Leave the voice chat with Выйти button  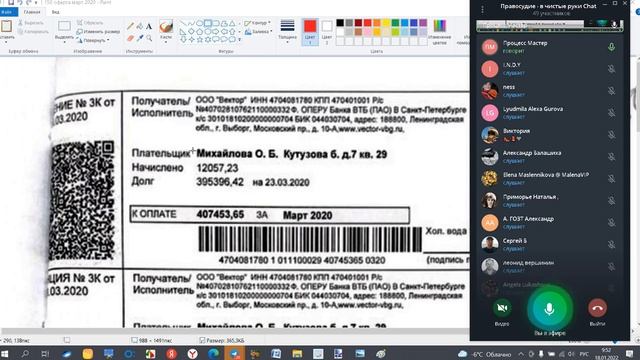tap(597, 308)
